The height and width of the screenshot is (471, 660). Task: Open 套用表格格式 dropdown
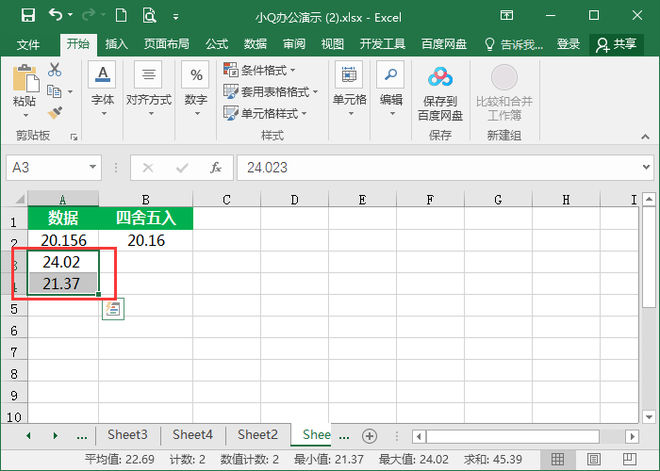click(271, 92)
